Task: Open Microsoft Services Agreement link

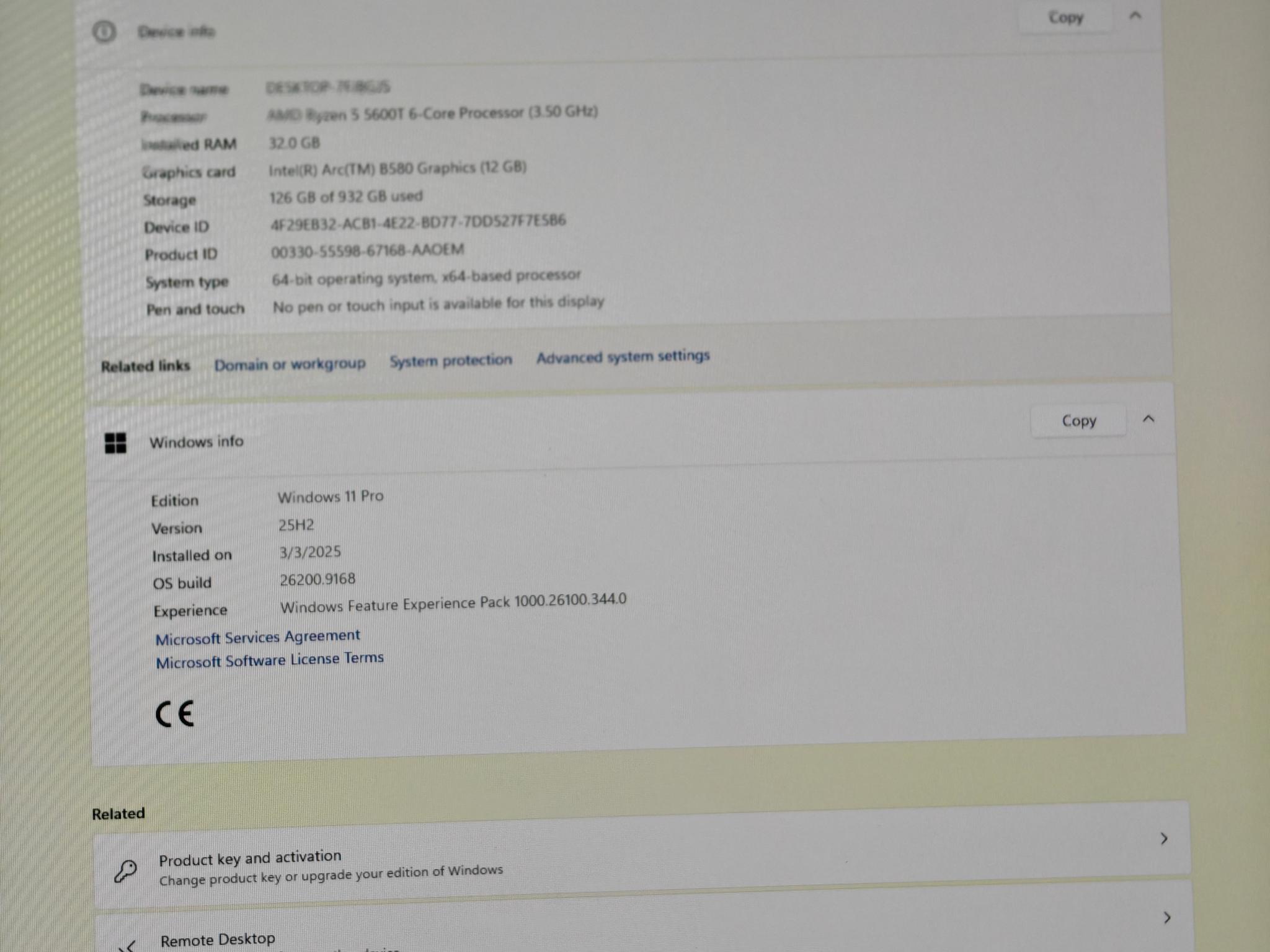Action: click(257, 637)
